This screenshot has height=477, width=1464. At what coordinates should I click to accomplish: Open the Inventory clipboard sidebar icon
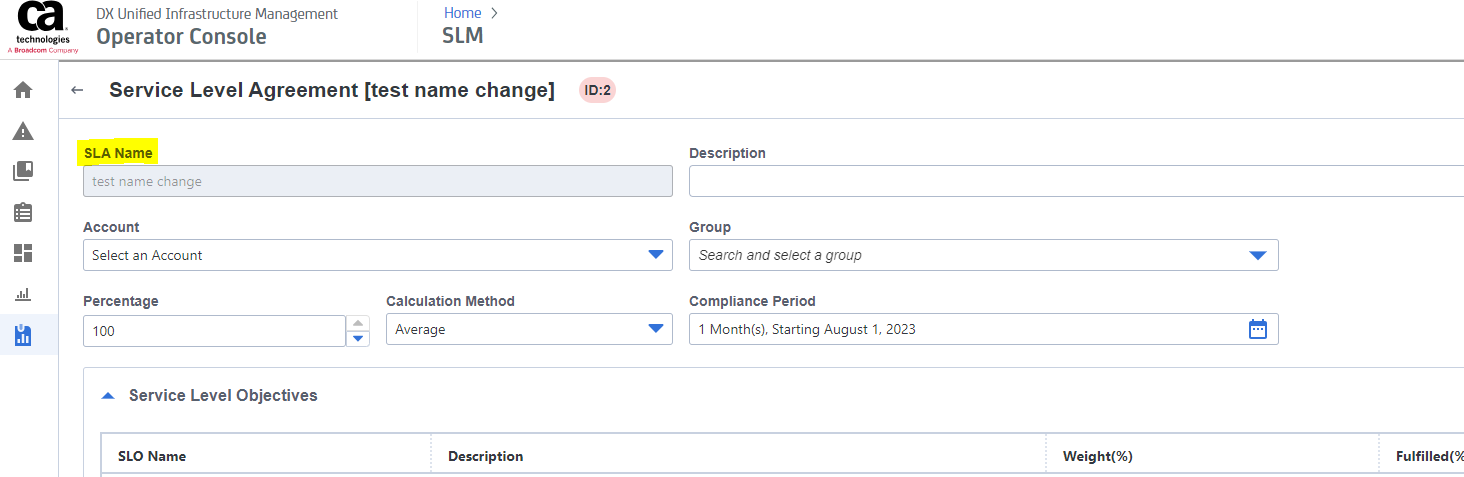[x=23, y=212]
